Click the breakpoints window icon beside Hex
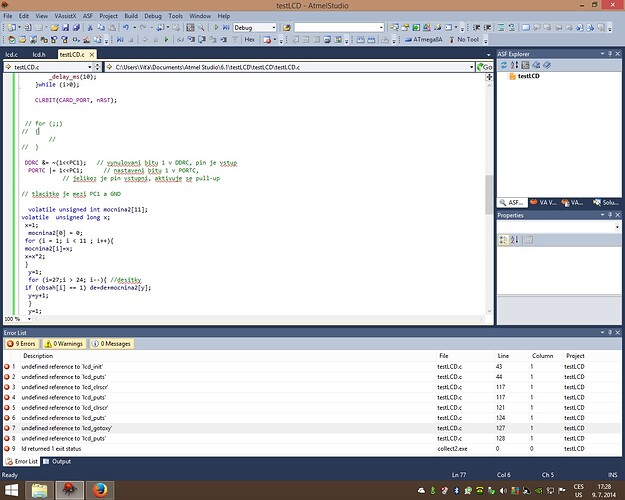 point(267,39)
